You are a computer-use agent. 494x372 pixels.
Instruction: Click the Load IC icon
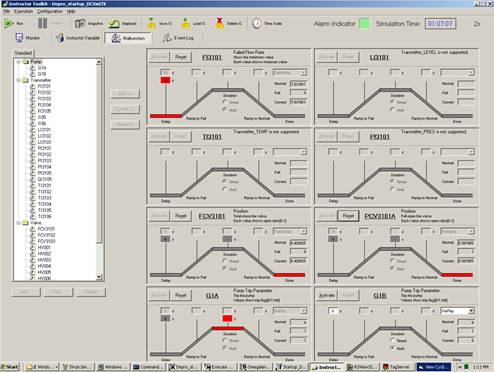coord(185,23)
